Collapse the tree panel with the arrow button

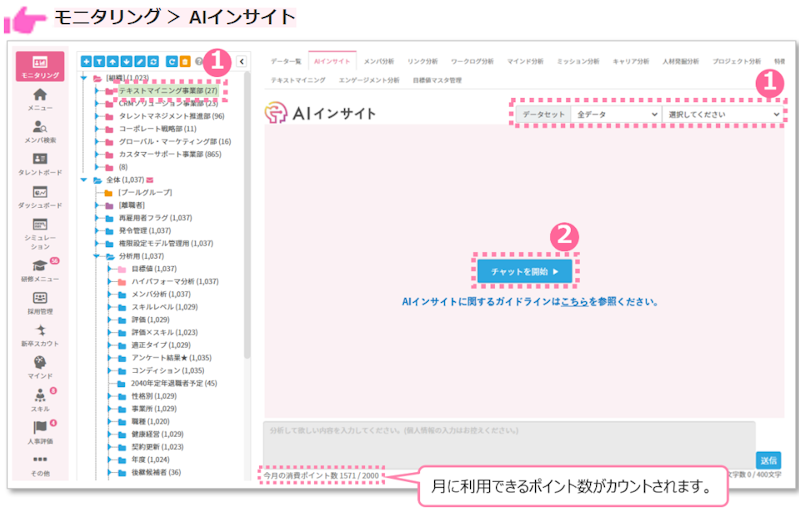[243, 62]
